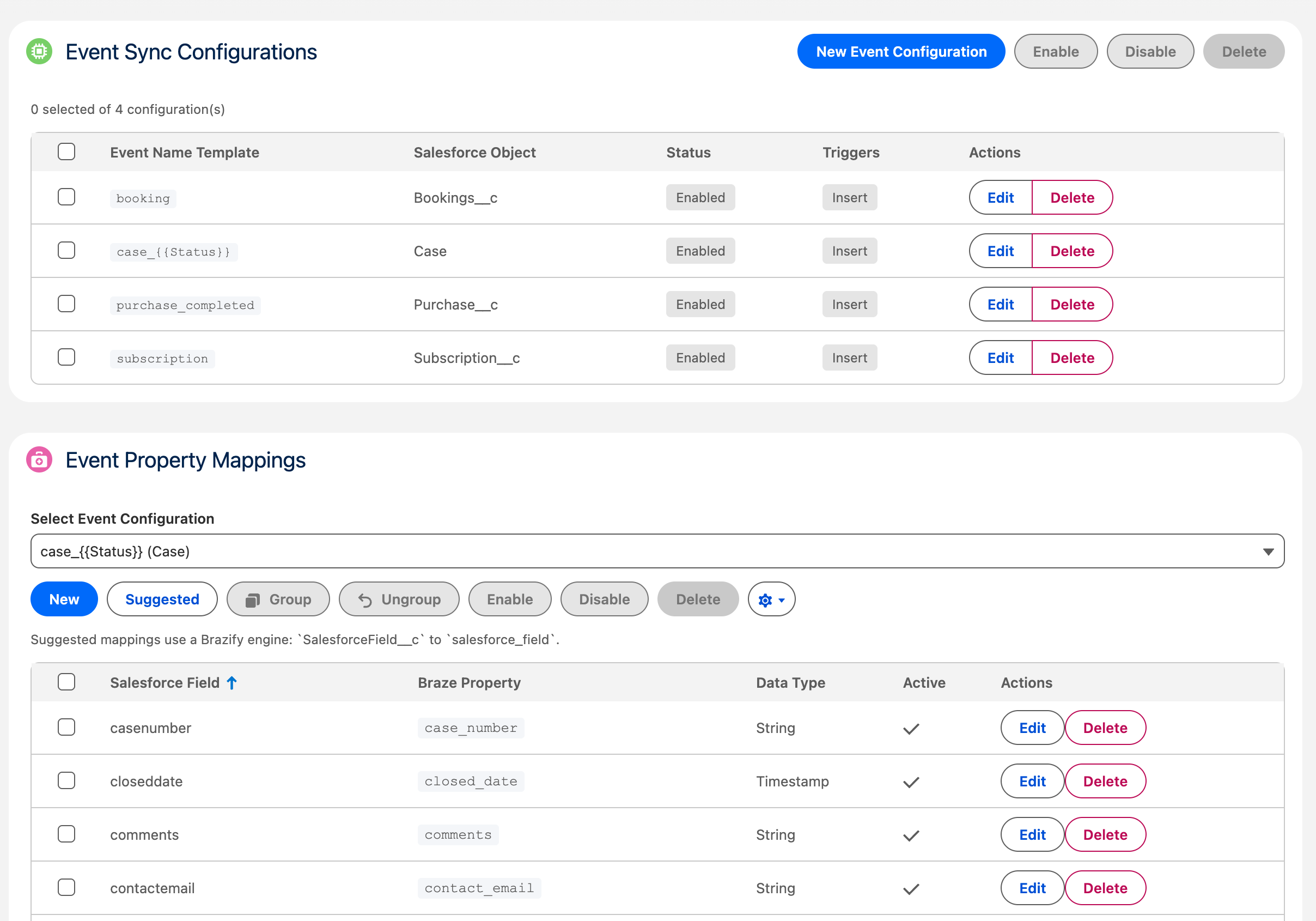Select the Group icon in mappings toolbar
The height and width of the screenshot is (921, 1316).
pyautogui.click(x=253, y=599)
